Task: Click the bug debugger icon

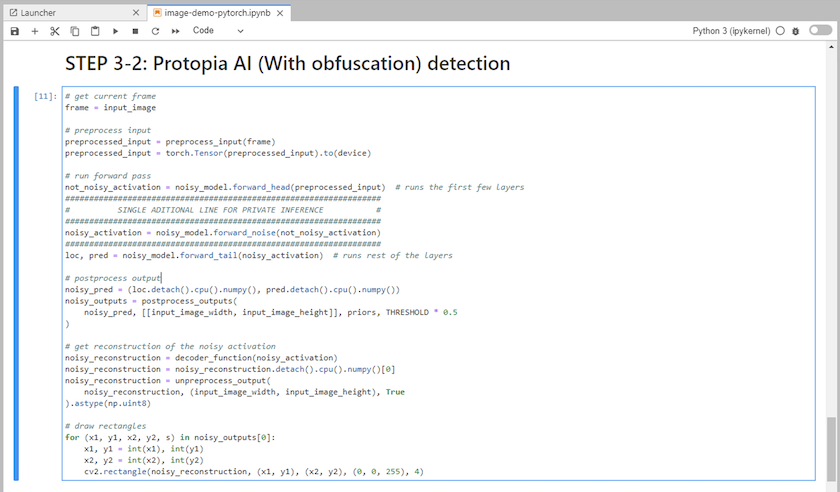Action: point(795,31)
